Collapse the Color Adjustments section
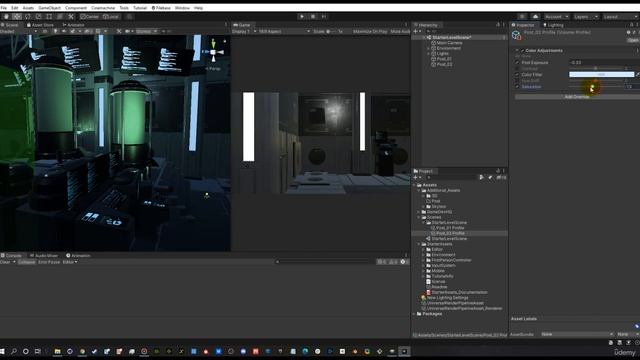Image resolution: width=640 pixels, height=360 pixels. pos(517,51)
